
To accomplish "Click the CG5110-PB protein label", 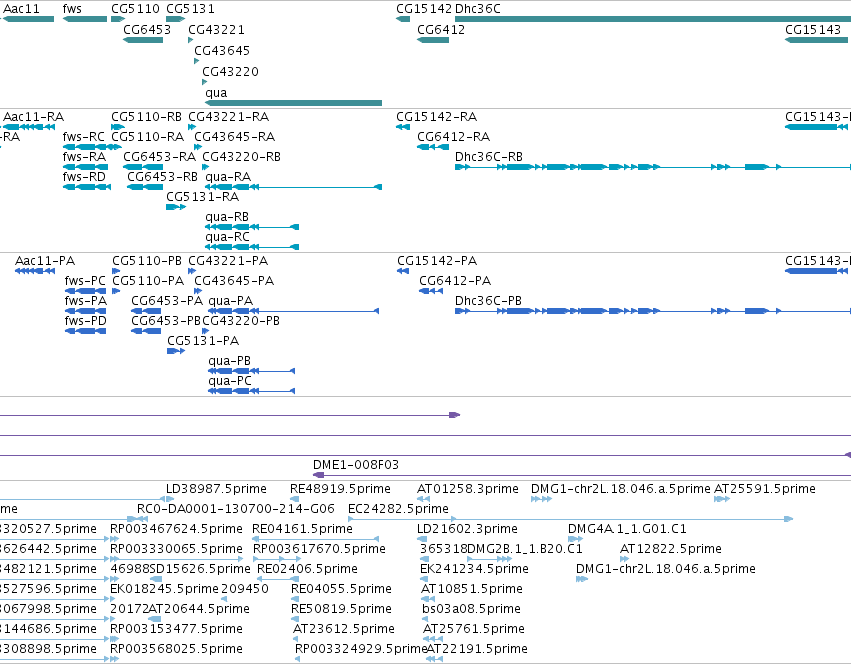I will click(147, 261).
